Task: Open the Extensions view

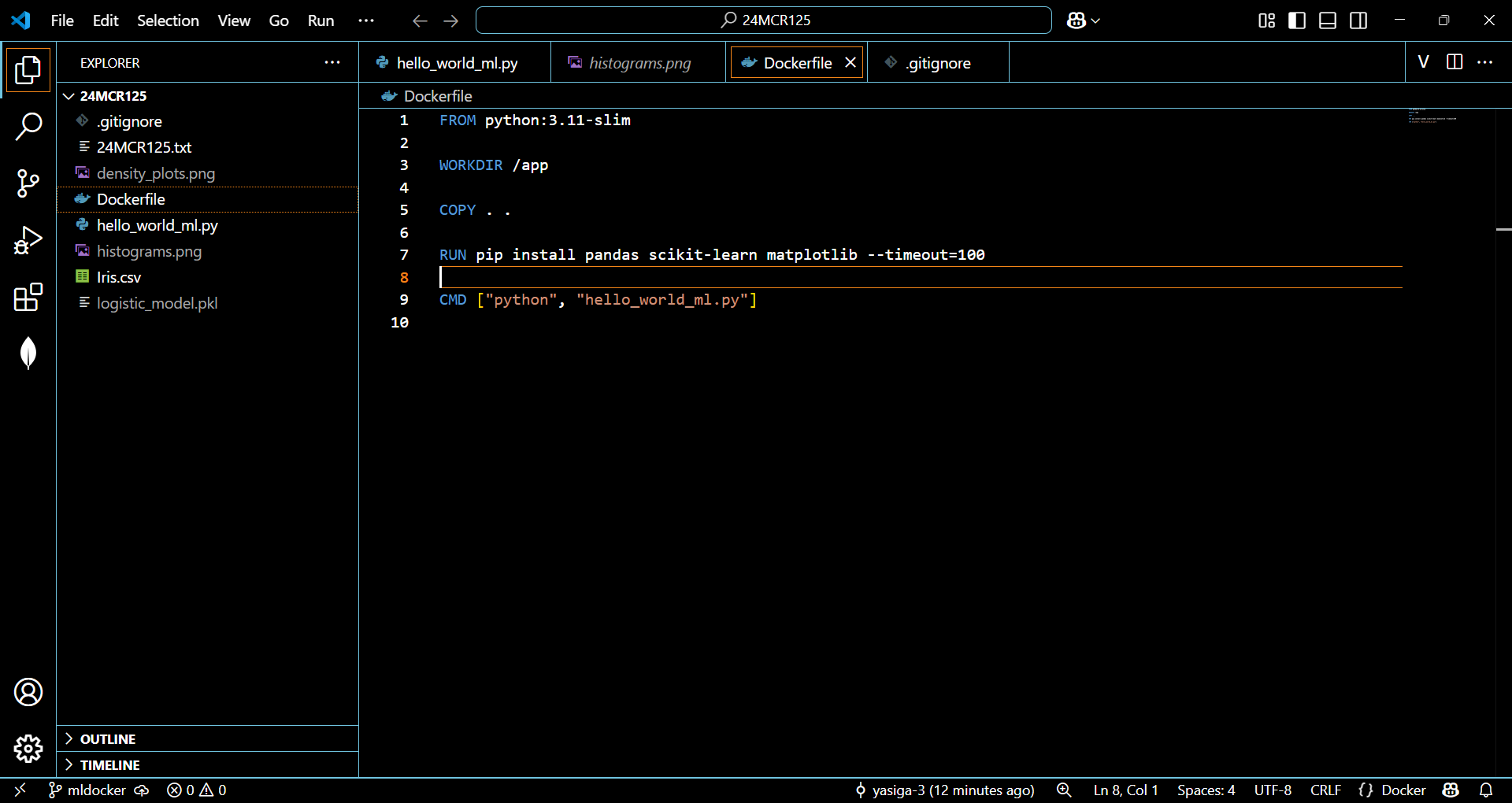Action: click(28, 297)
